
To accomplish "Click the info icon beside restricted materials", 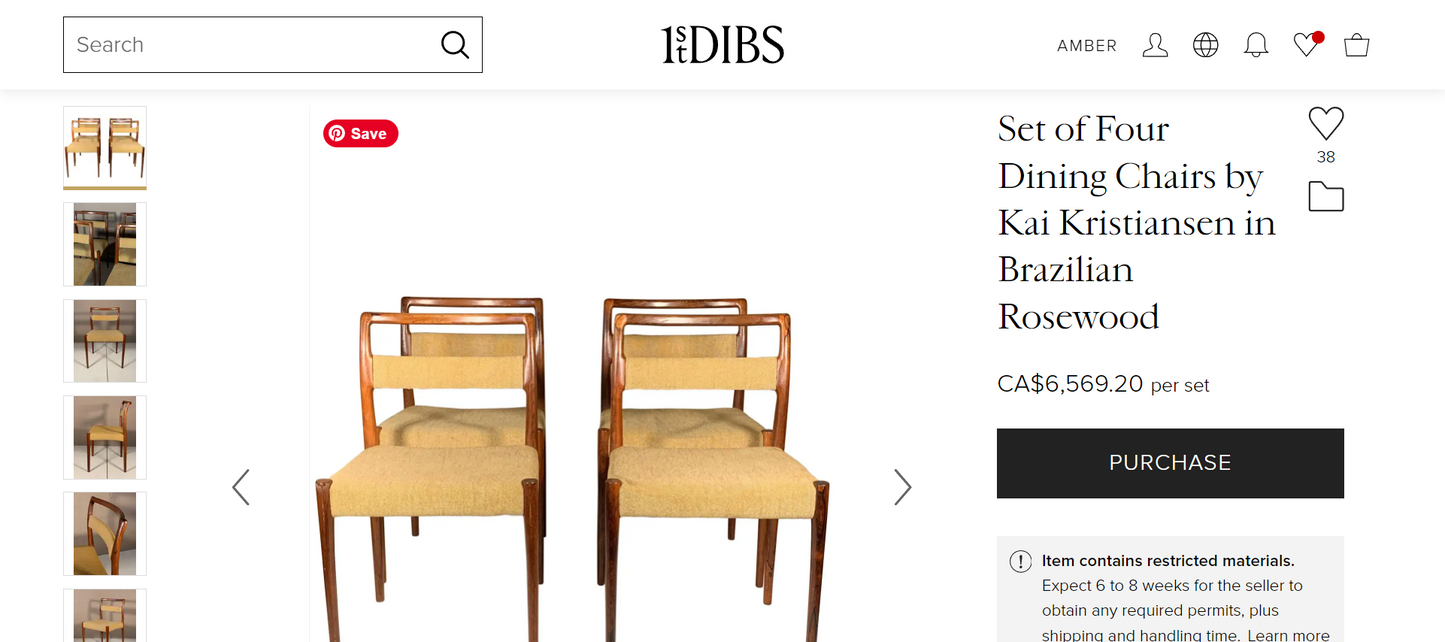I will coord(1020,561).
